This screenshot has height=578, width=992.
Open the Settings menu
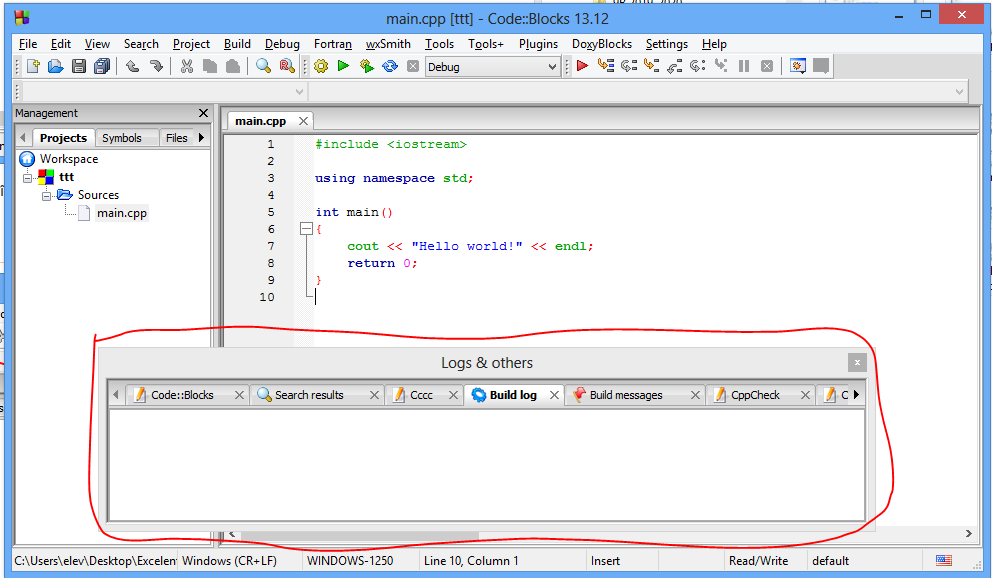(x=667, y=44)
